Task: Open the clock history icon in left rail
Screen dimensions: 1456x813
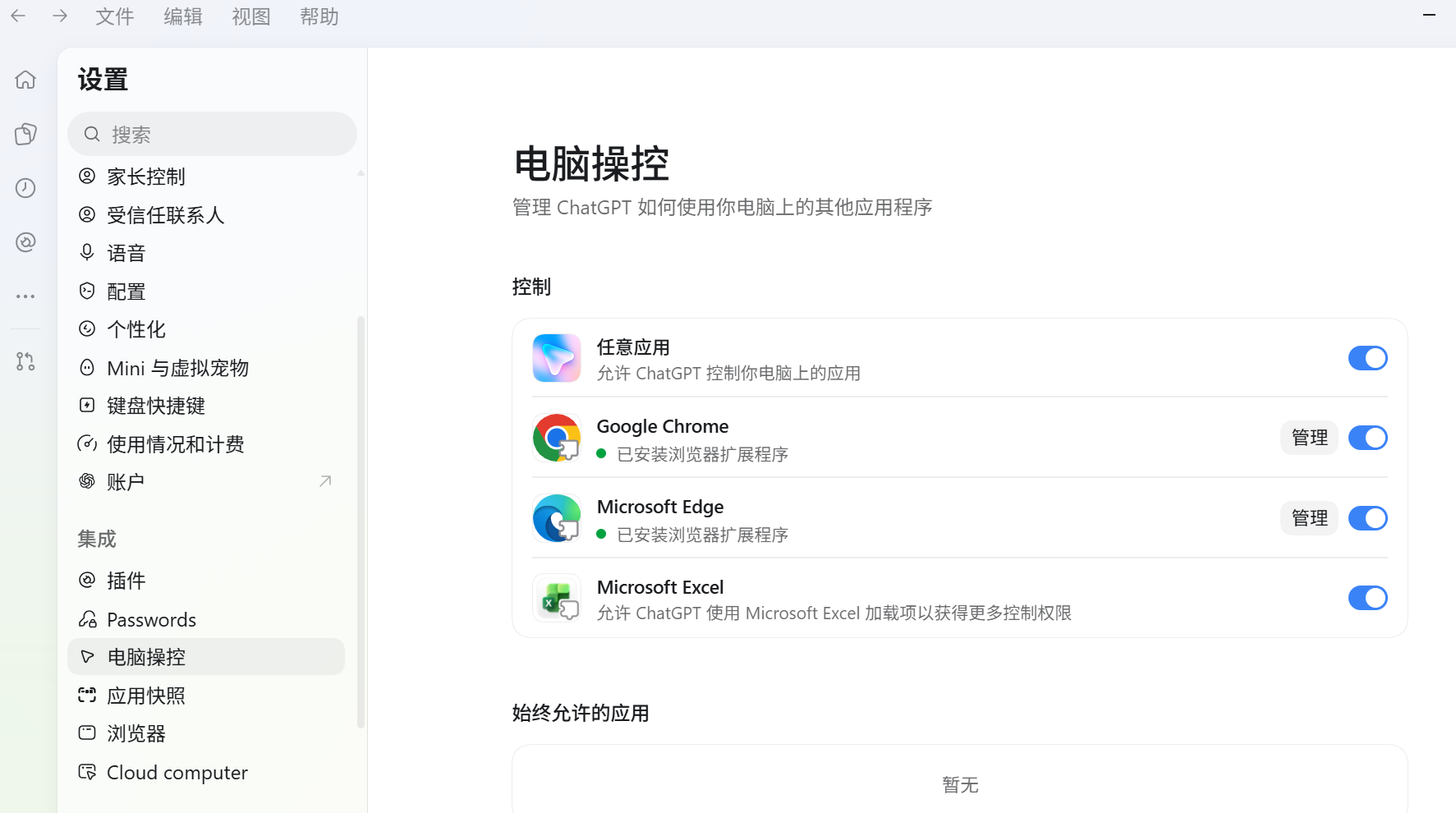Action: pos(25,188)
